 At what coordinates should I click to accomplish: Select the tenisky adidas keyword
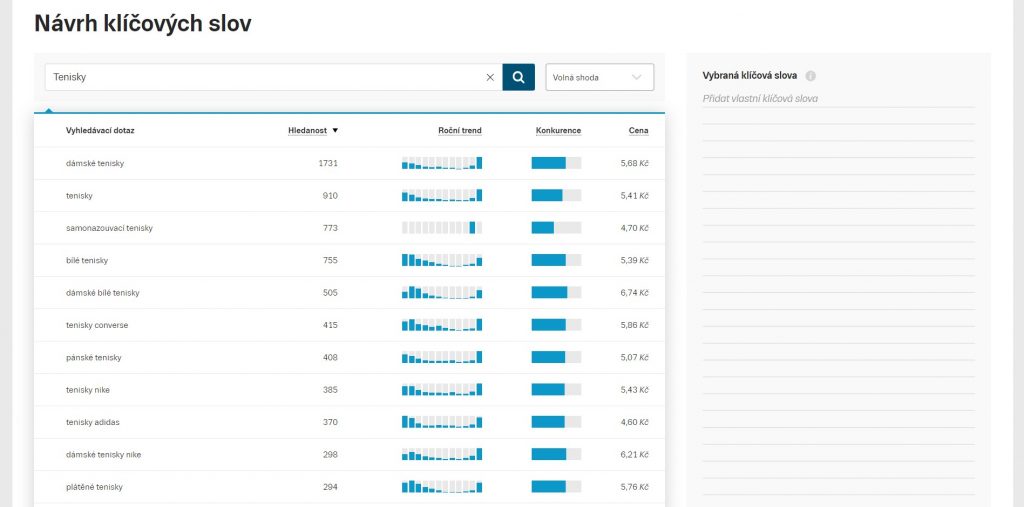coord(93,422)
